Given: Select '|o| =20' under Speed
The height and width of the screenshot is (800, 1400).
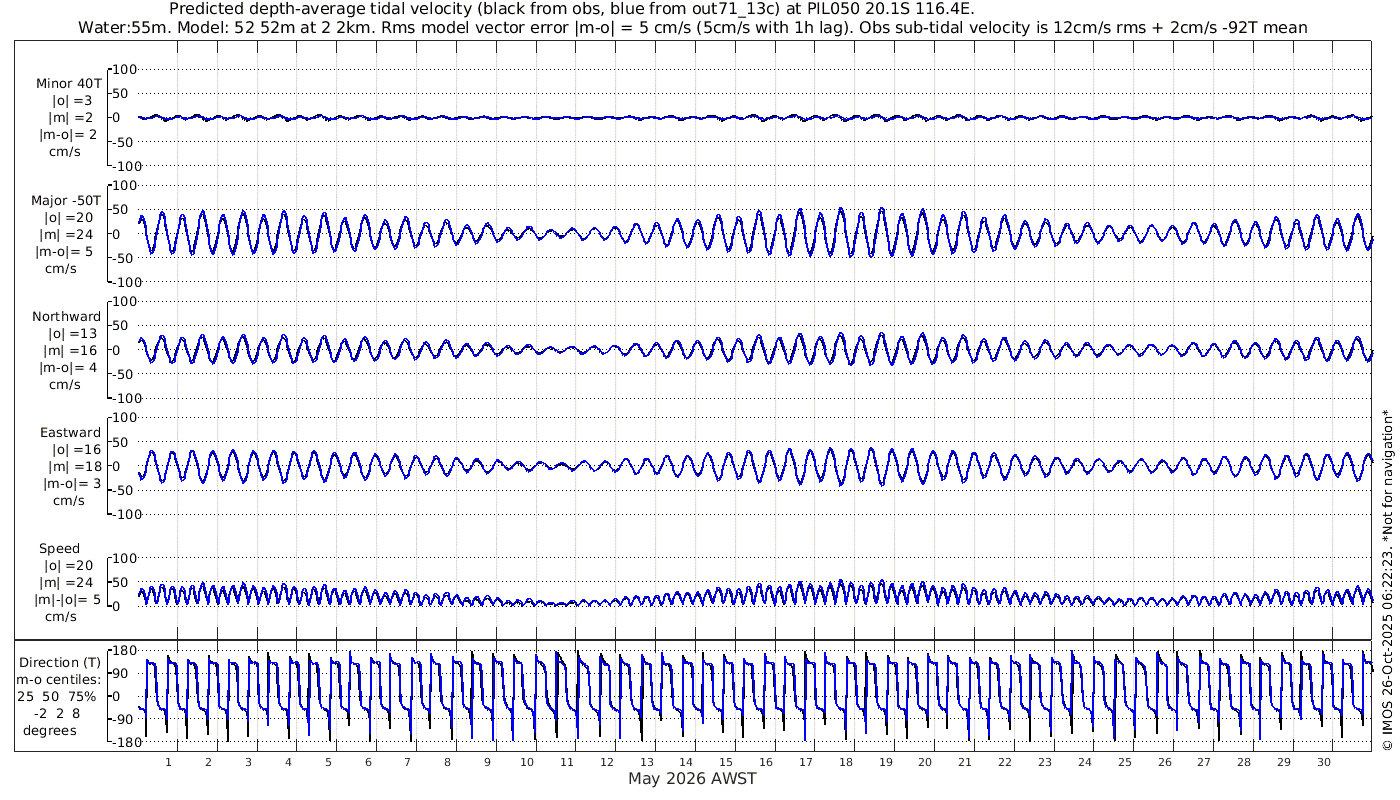Looking at the screenshot, I should click(68, 565).
